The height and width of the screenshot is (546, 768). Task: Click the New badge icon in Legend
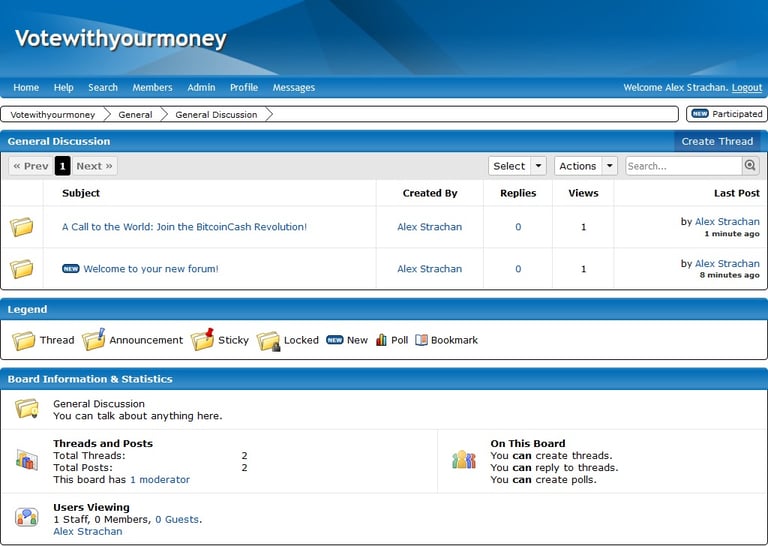[x=335, y=340]
